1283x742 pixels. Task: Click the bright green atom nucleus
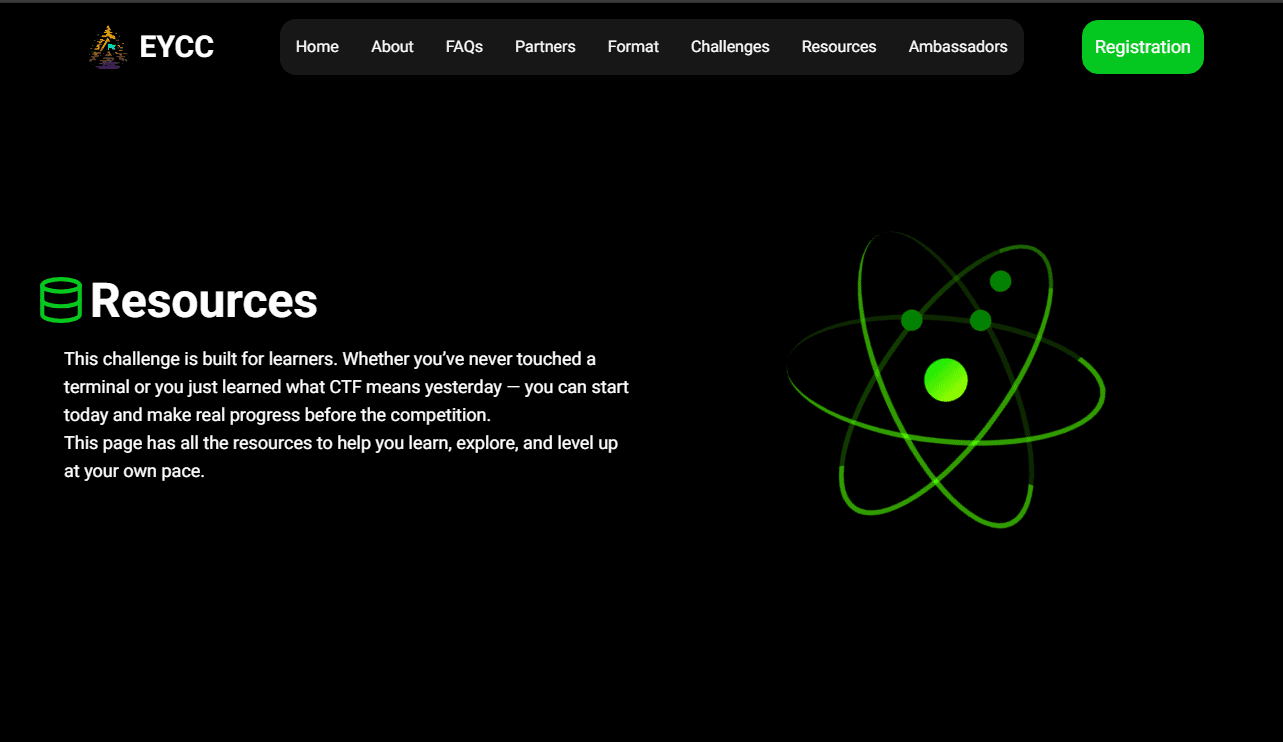click(x=946, y=380)
